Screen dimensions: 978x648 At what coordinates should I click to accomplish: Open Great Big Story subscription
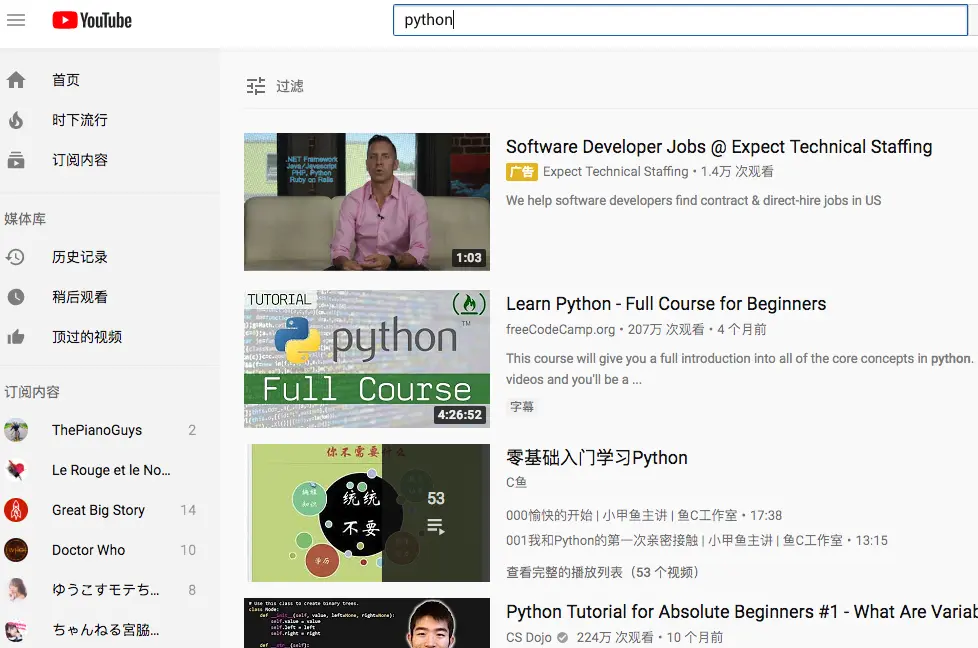click(x=99, y=510)
